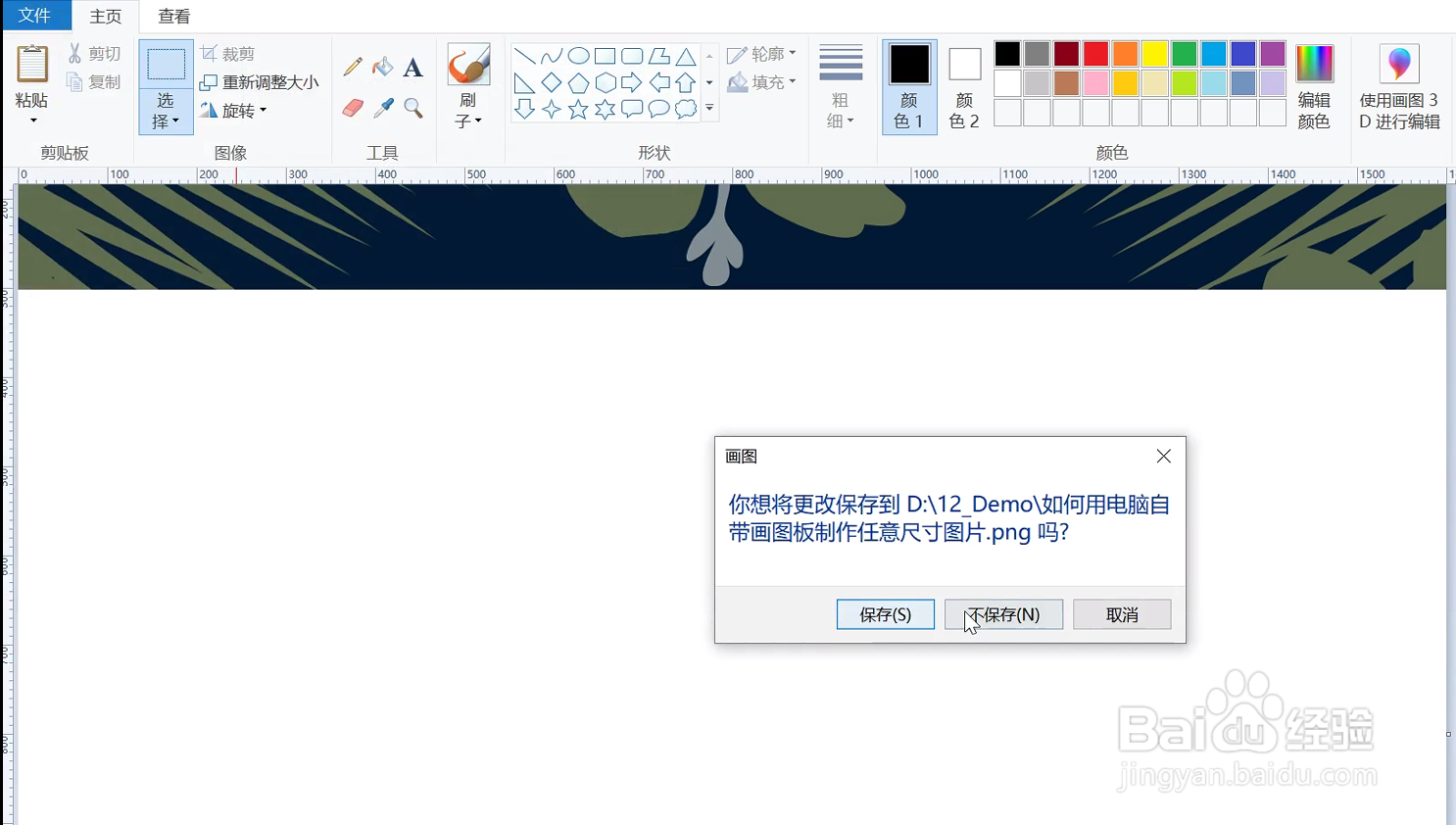The image size is (1456, 825).
Task: Open Edit colors (编辑颜色)
Action: [1314, 86]
